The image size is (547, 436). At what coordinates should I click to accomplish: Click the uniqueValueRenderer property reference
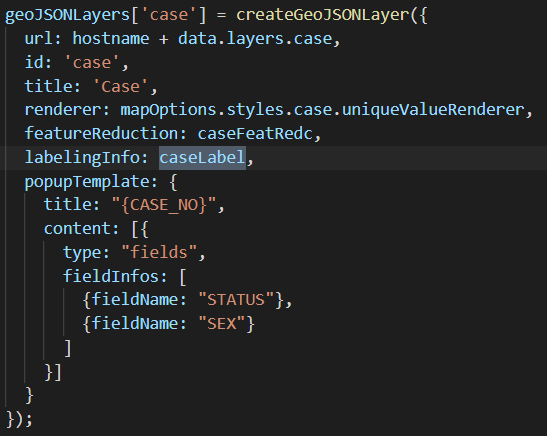433,110
